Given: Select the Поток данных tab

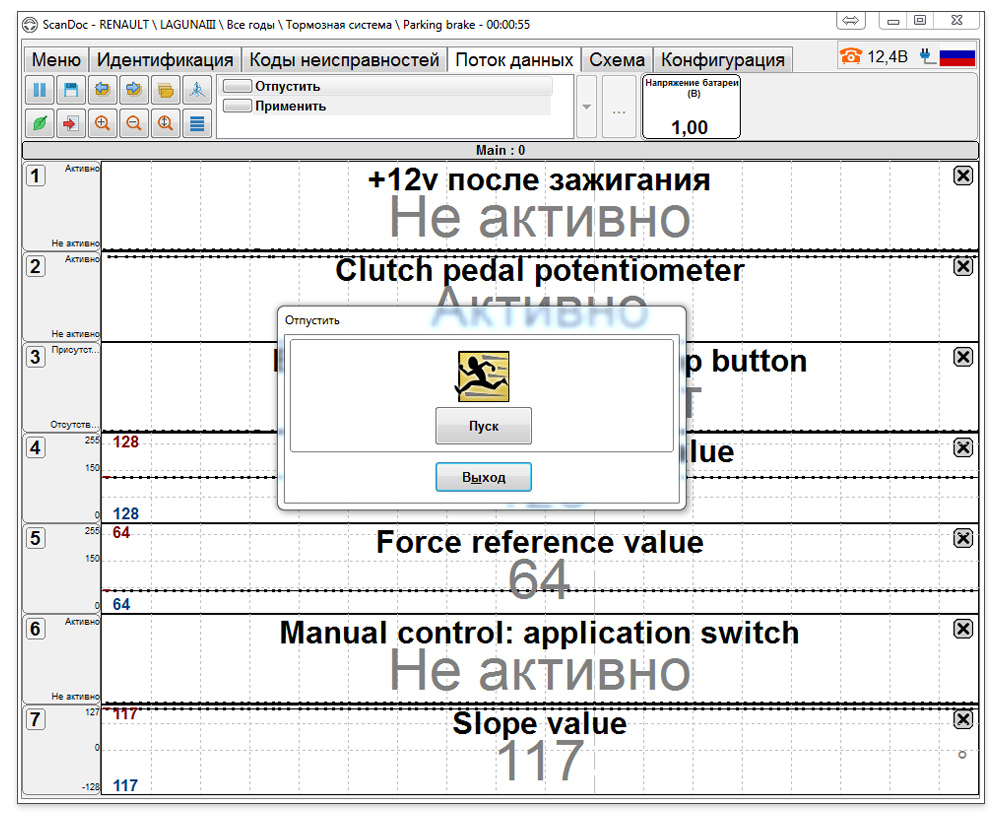Looking at the screenshot, I should click(514, 59).
